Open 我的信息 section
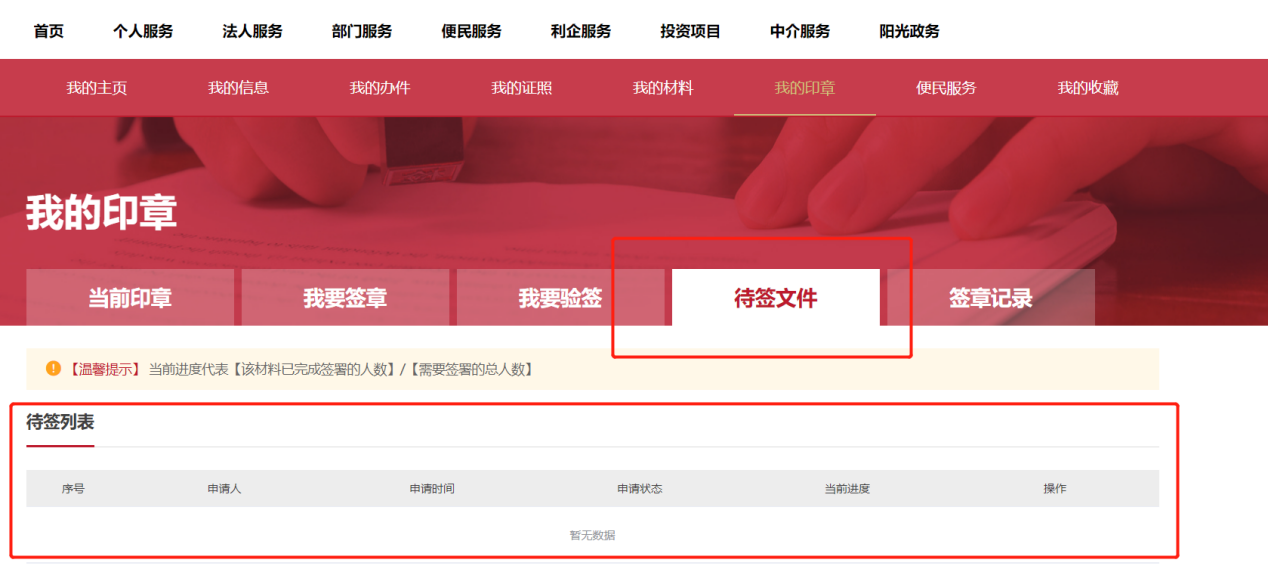This screenshot has height=575, width=1268. [238, 88]
